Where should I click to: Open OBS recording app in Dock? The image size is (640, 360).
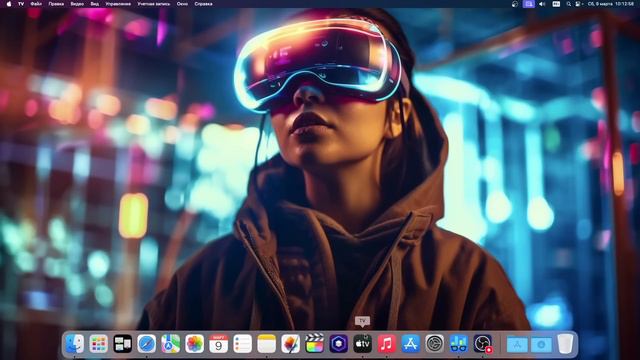(483, 344)
